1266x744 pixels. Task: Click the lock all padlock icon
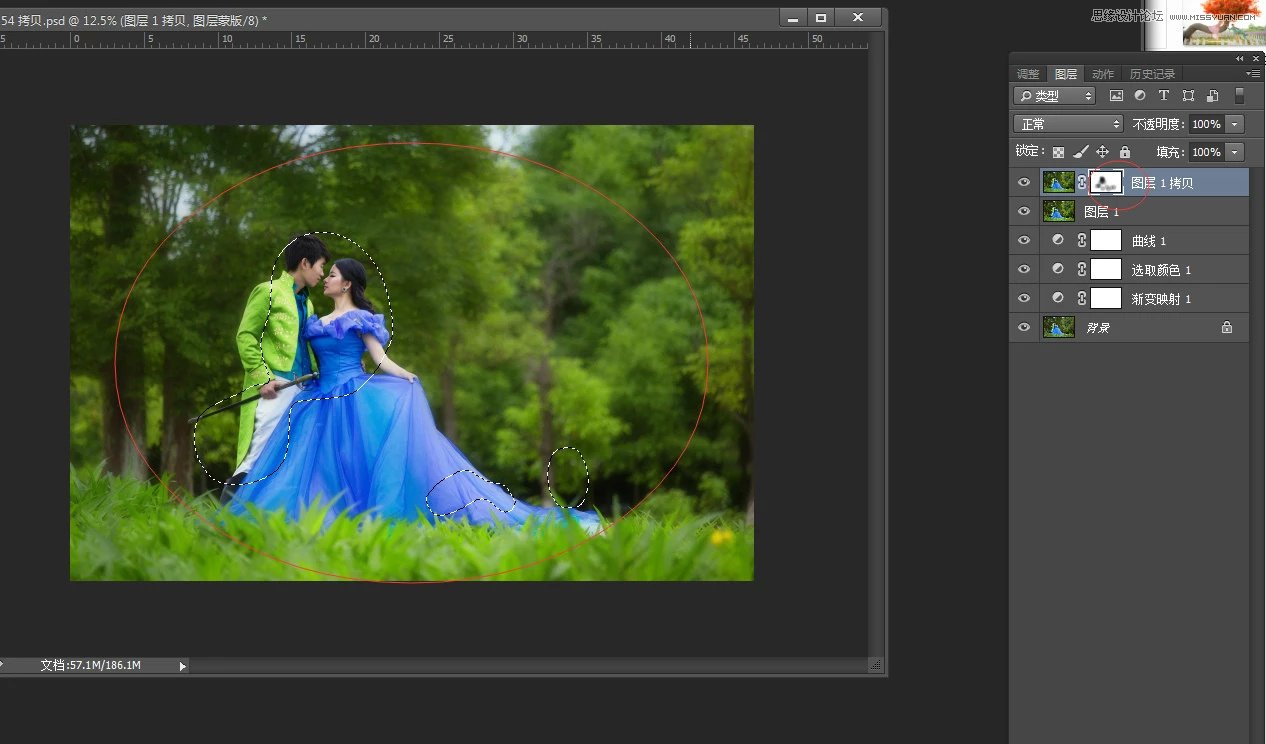(x=1124, y=152)
